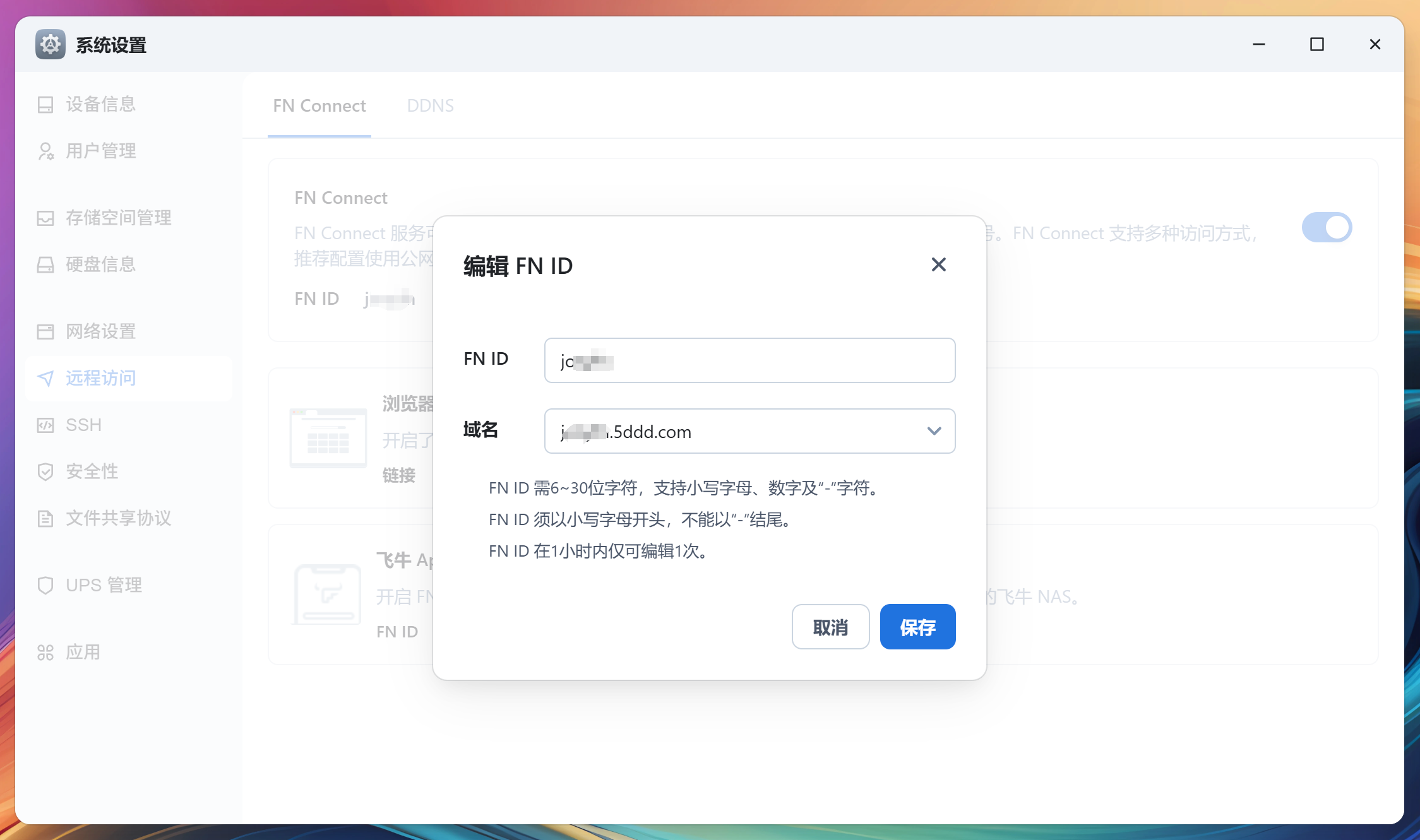Image resolution: width=1420 pixels, height=840 pixels.
Task: Click 取消 to cancel editing
Action: [830, 627]
